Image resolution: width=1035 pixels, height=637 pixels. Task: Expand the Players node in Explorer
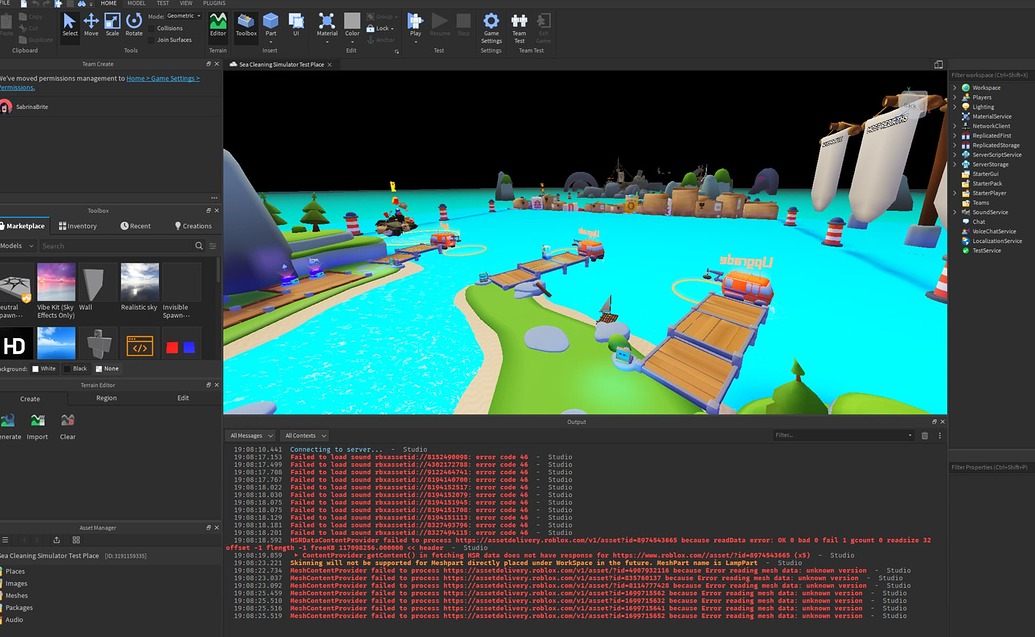coord(954,97)
